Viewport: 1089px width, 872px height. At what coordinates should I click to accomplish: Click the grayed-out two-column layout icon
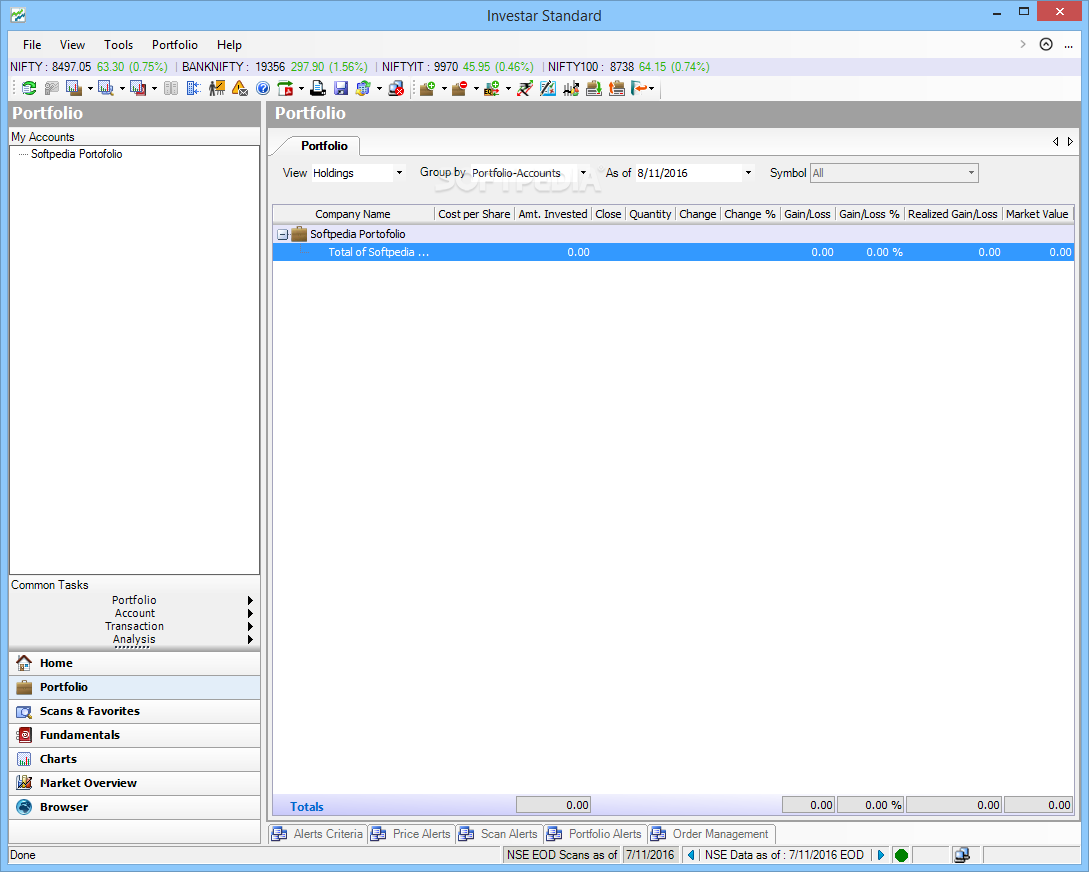[x=171, y=88]
